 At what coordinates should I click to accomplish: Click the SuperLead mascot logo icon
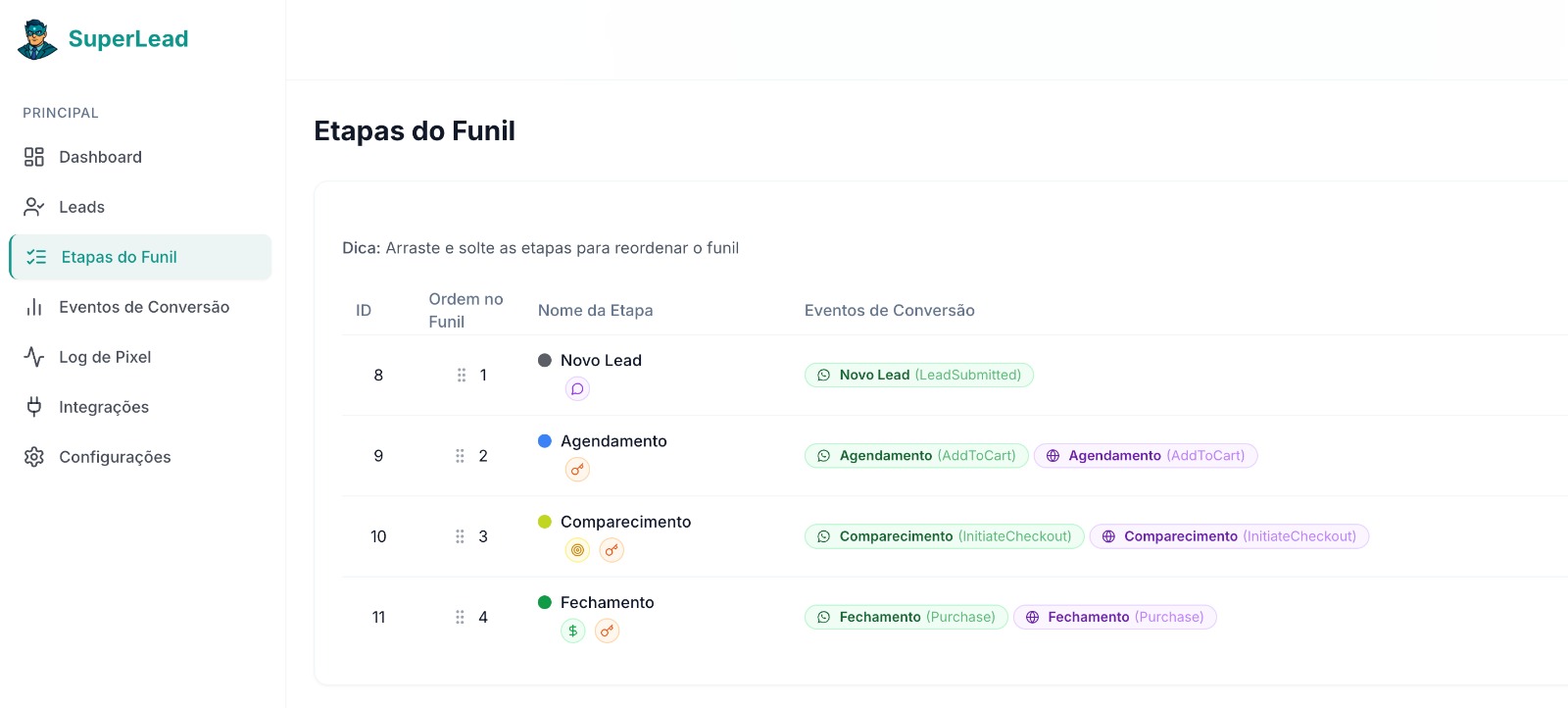(37, 39)
